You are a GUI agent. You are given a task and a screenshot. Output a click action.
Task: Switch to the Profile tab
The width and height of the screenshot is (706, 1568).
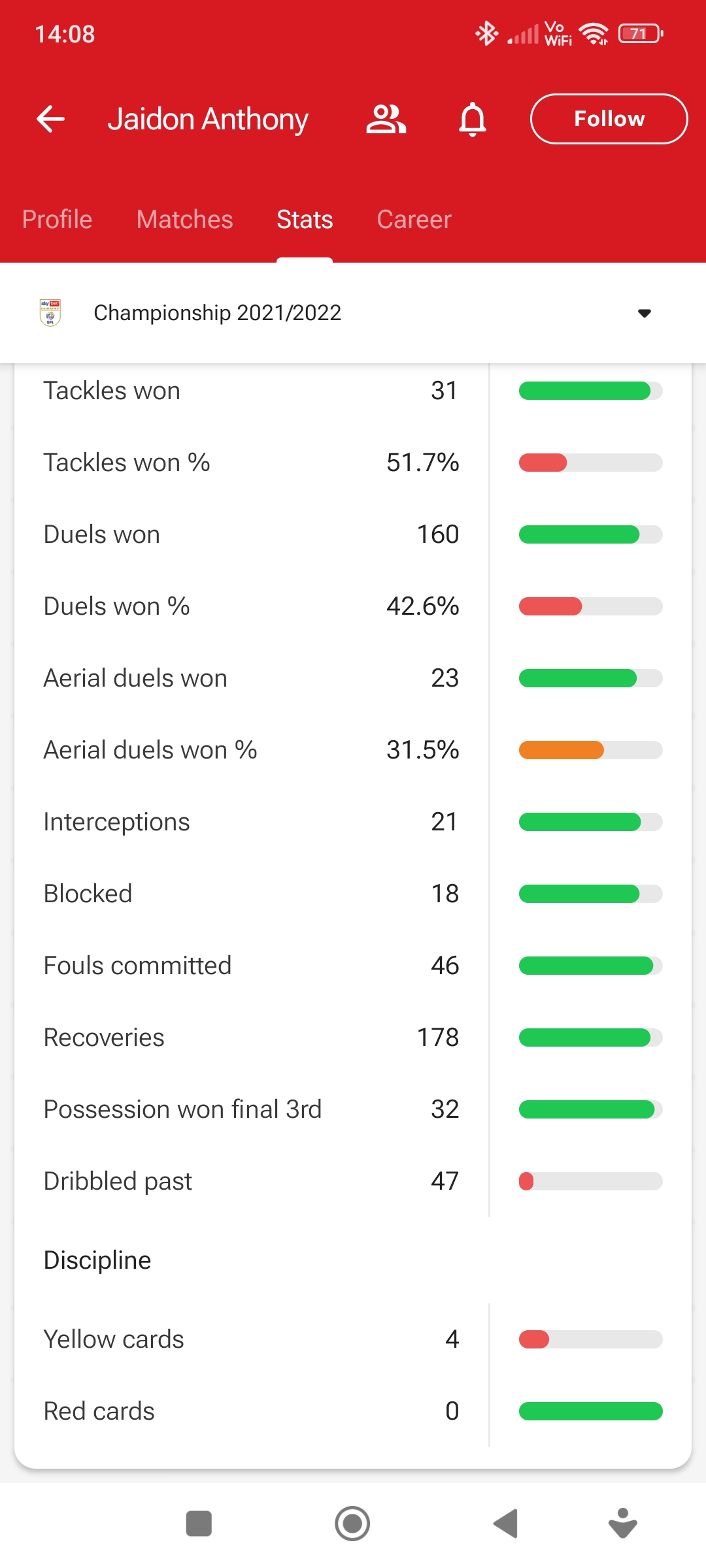pyautogui.click(x=58, y=220)
